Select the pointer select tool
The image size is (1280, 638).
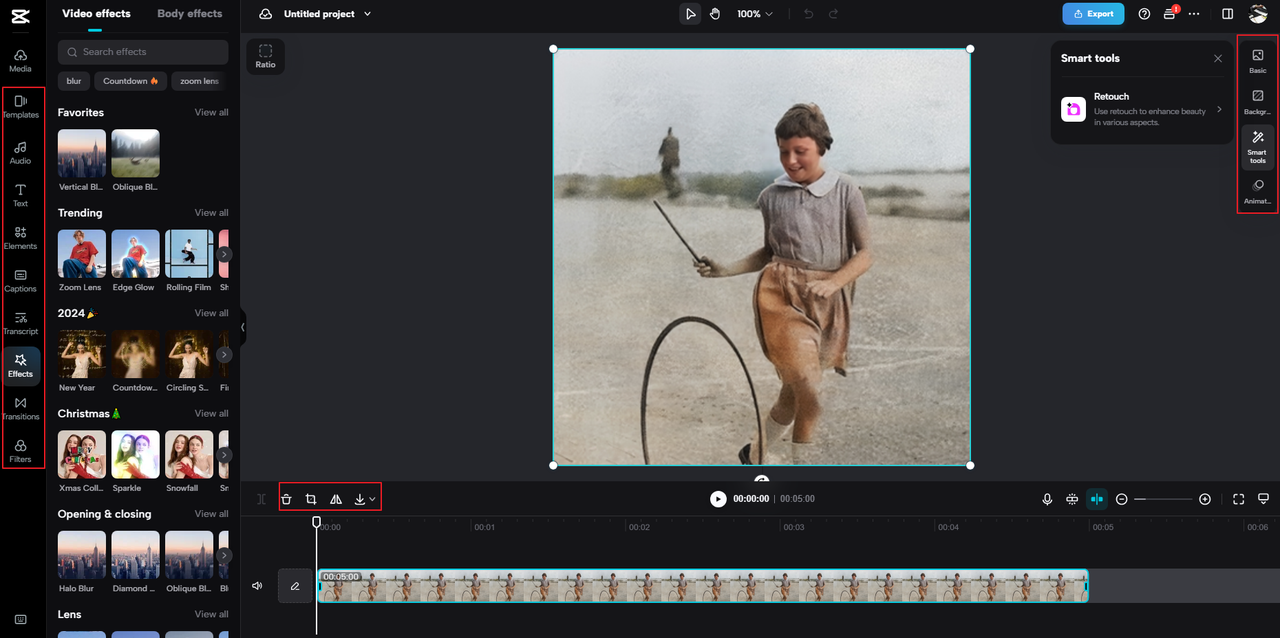click(x=690, y=14)
